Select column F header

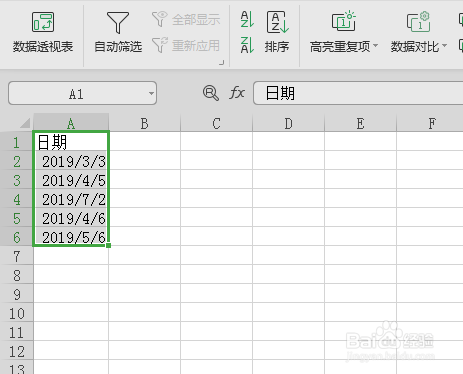coord(430,123)
